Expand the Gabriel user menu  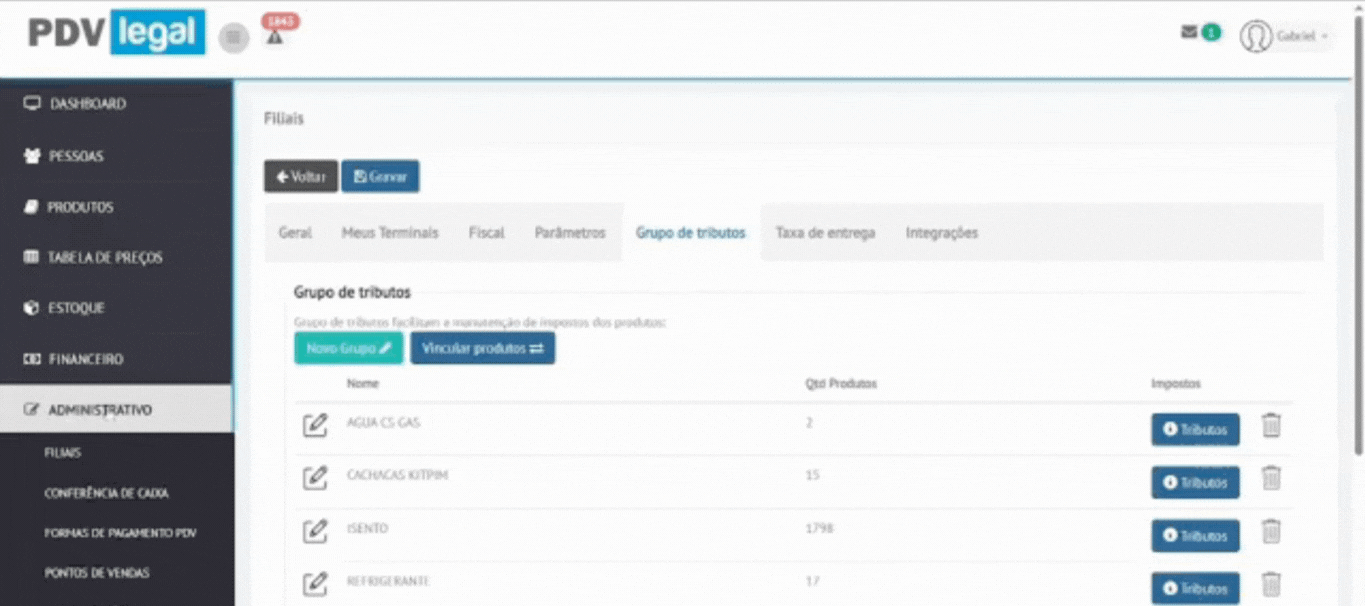point(1285,36)
